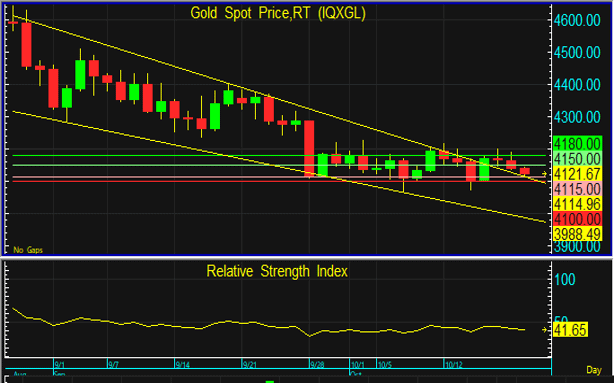Select the green 4180.00 price level tag
Screen dimensions: 614x383
[x=577, y=144]
